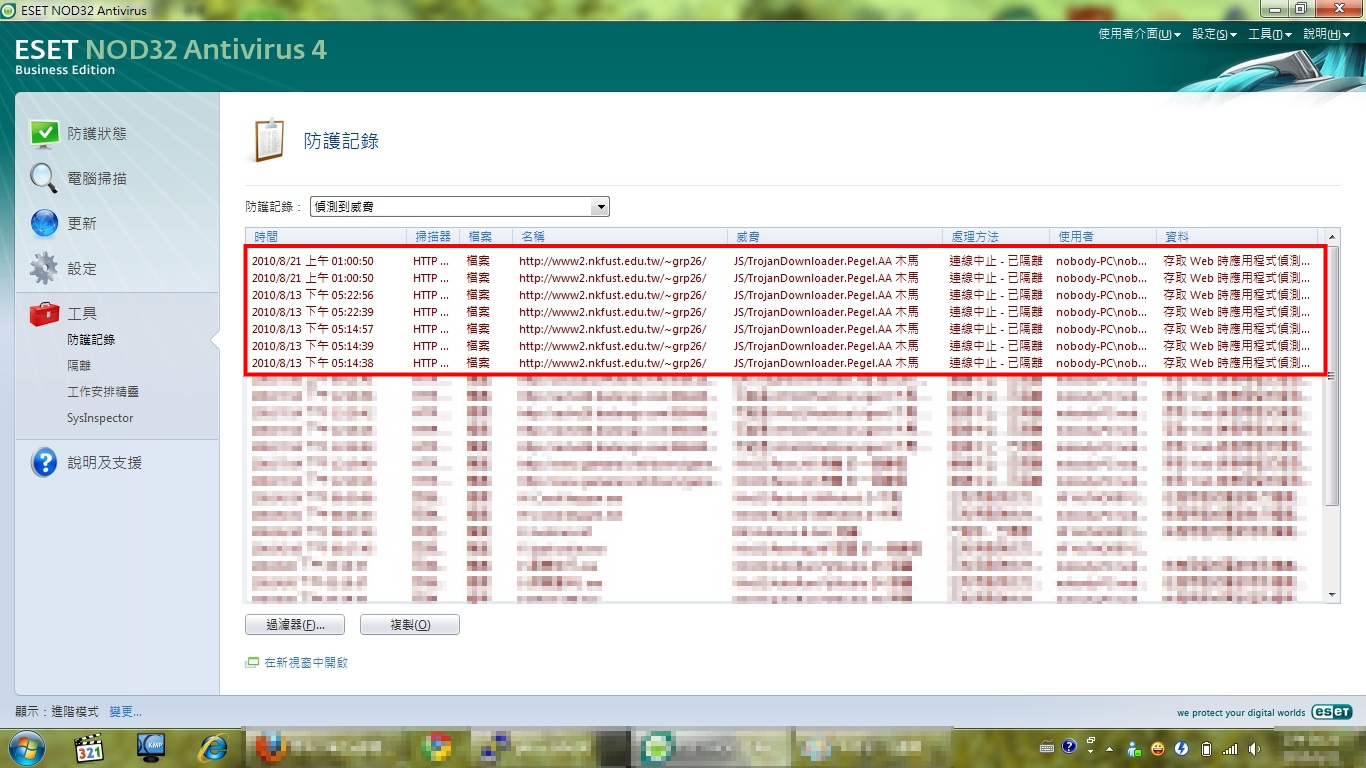Open the 設定(S) menu in the top bar
The height and width of the screenshot is (768, 1366).
(1214, 34)
